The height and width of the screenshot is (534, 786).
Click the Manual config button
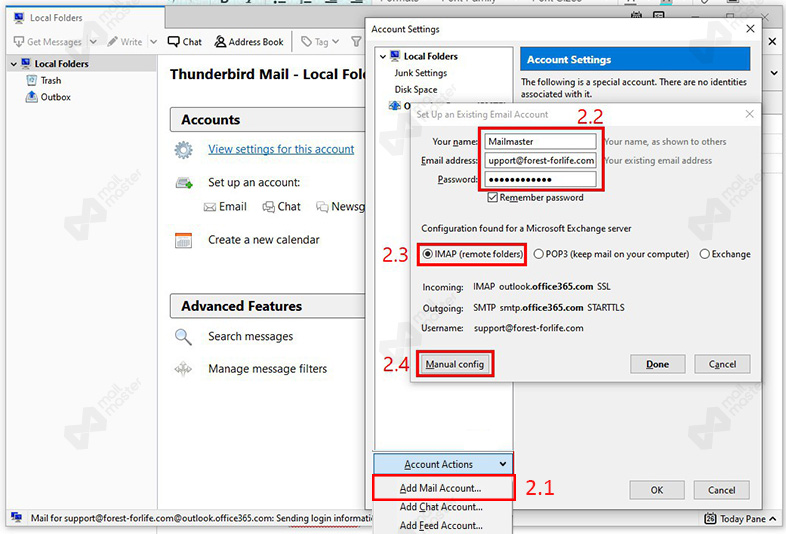point(455,365)
